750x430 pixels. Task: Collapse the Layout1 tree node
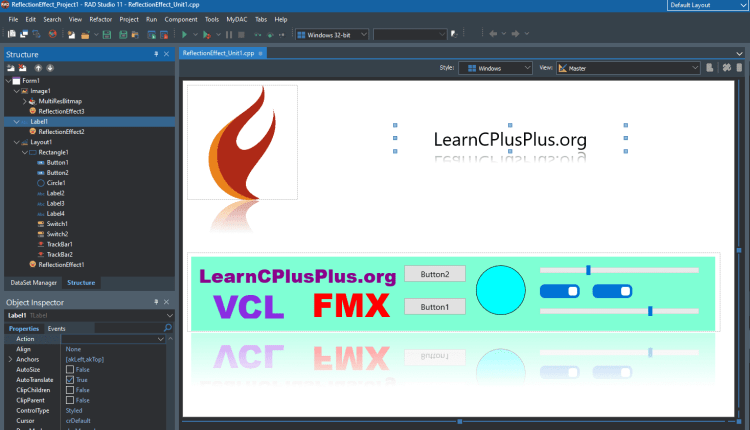coord(16,142)
